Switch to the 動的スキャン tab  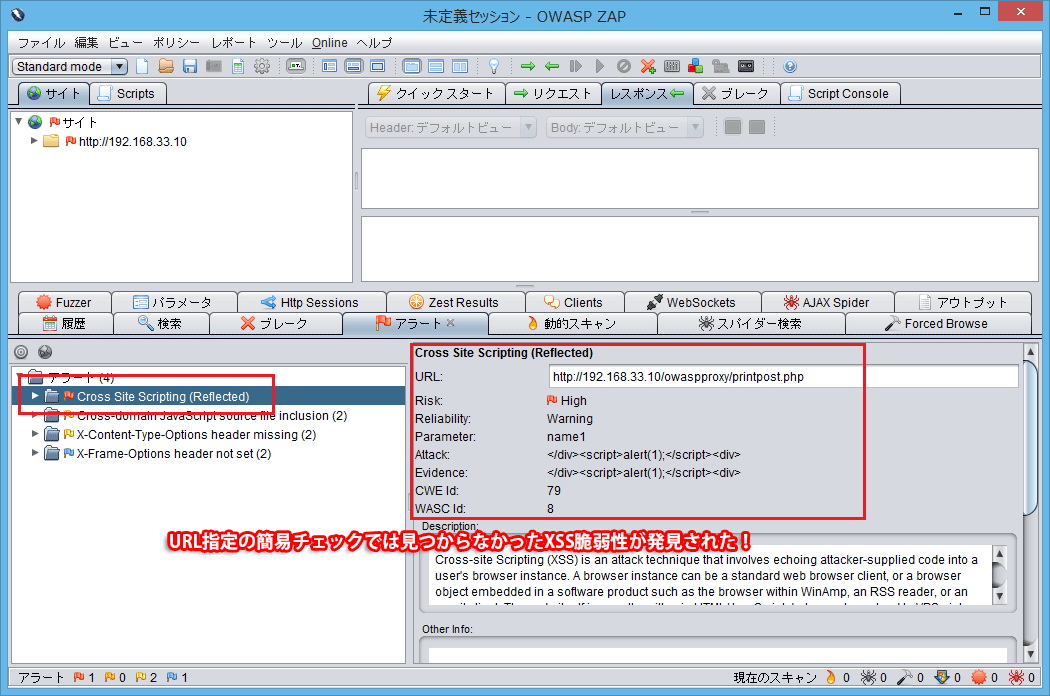[x=573, y=324]
